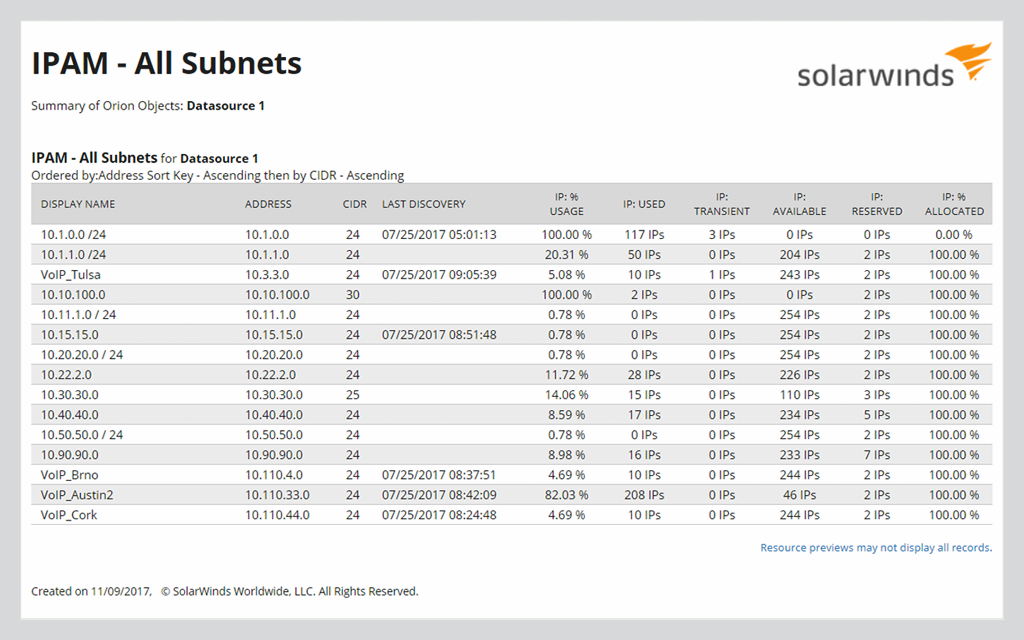The width and height of the screenshot is (1024, 640).
Task: Click the 20.31 % usage value
Action: (x=566, y=255)
